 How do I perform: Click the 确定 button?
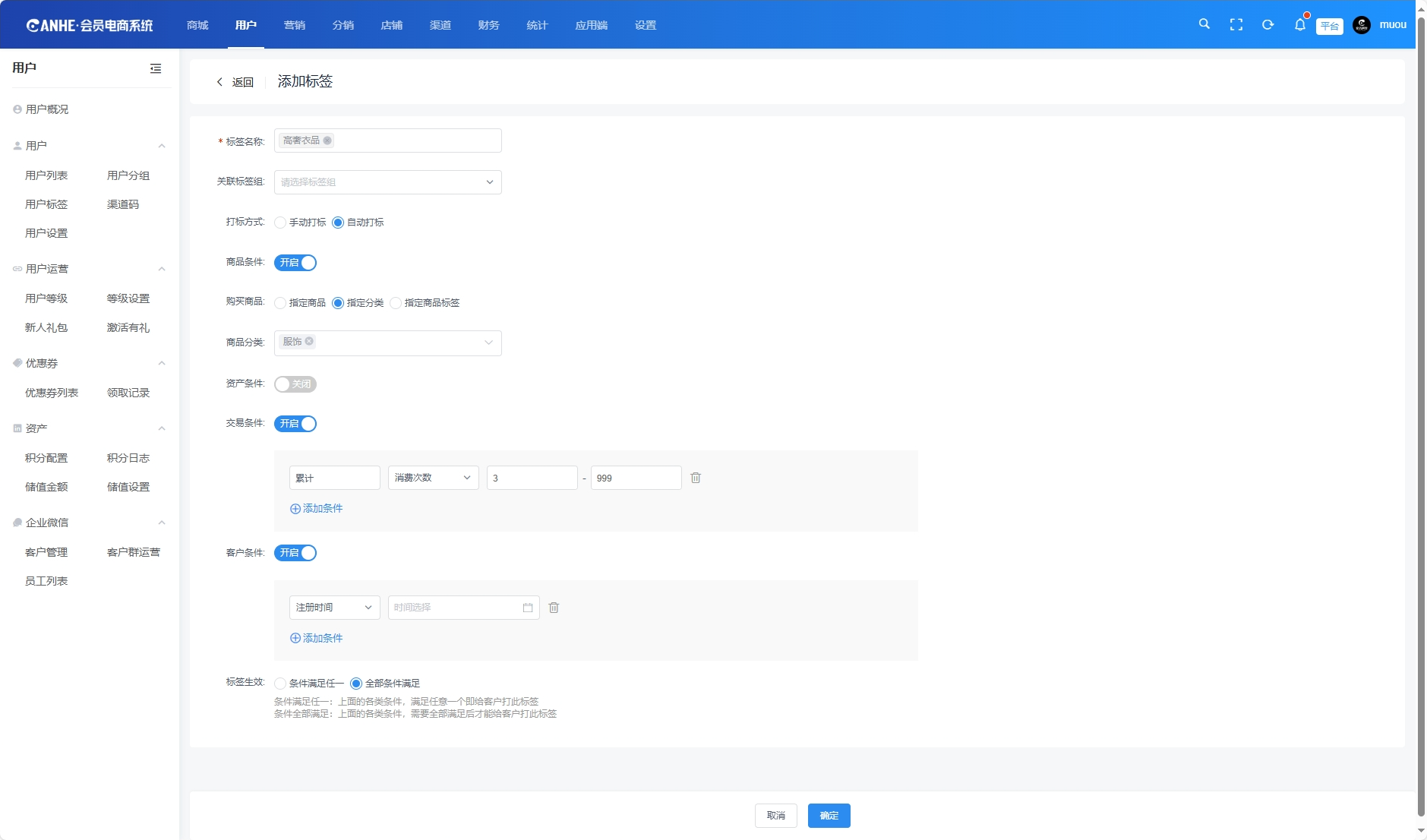829,816
